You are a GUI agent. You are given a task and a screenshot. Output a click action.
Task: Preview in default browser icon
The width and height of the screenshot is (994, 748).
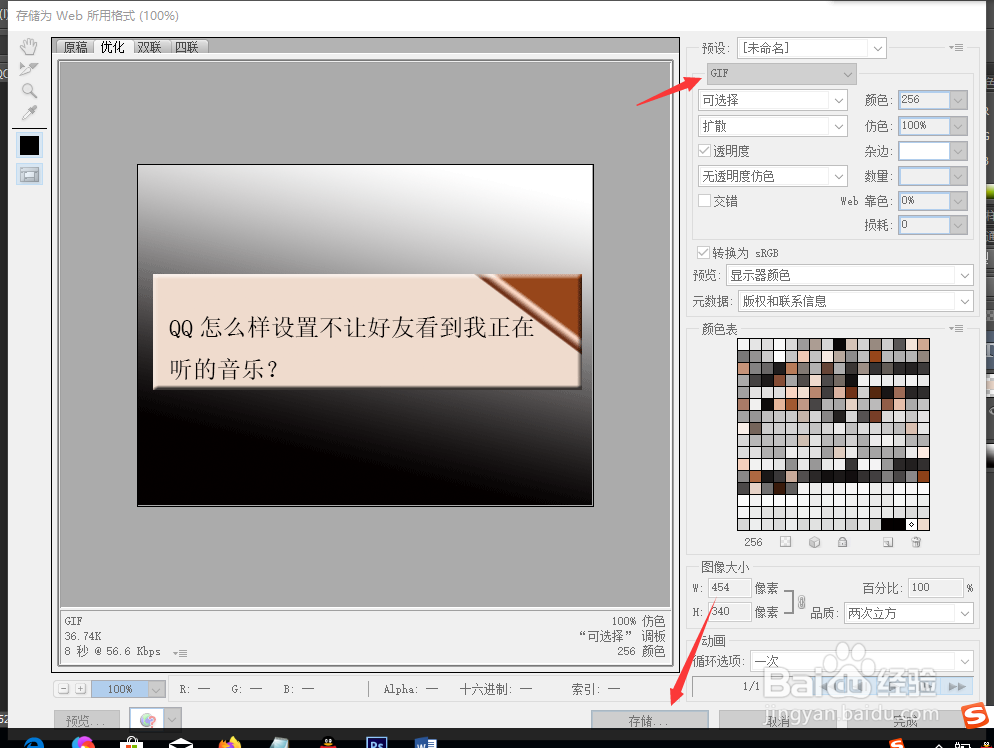[147, 720]
